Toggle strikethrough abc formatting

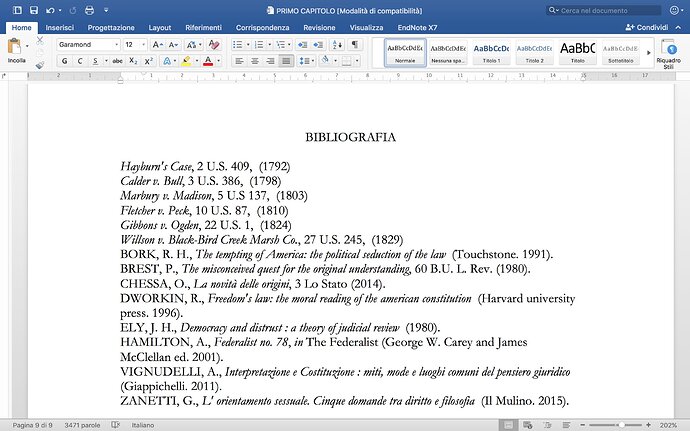click(117, 61)
